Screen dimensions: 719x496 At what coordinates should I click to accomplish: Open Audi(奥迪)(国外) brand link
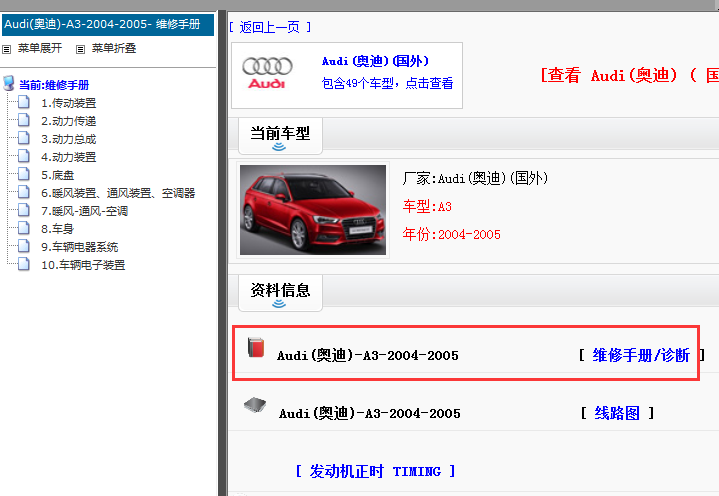375,61
